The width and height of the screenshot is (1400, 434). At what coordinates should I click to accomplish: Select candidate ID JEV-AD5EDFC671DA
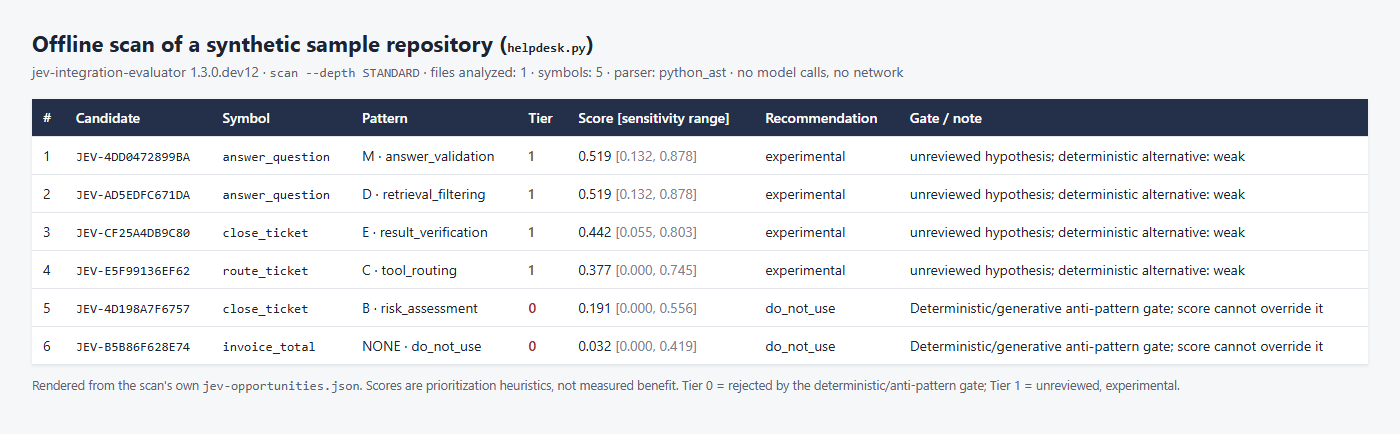(x=133, y=195)
